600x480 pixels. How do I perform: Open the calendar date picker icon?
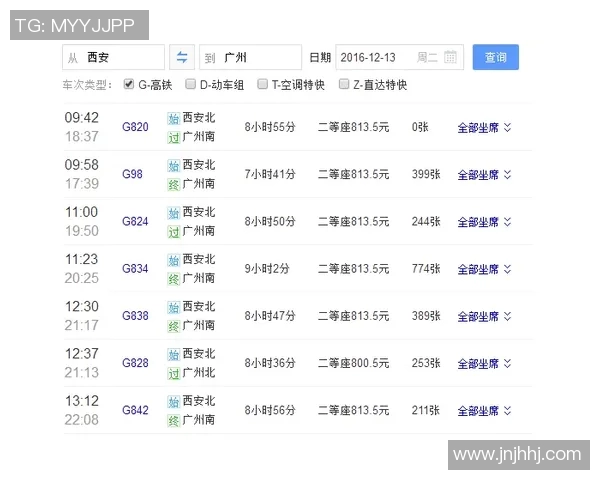pyautogui.click(x=450, y=57)
